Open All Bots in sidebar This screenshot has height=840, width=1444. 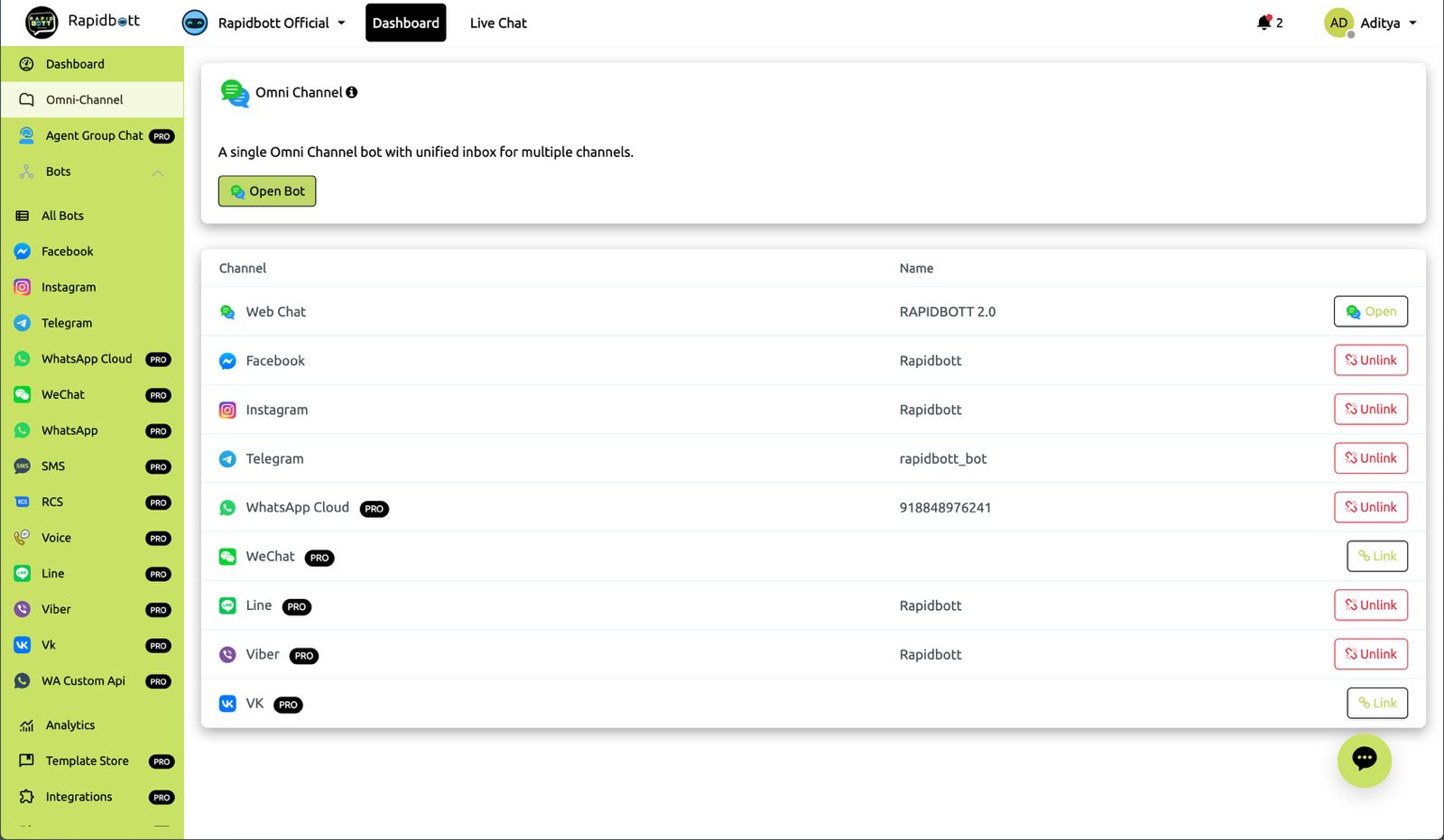(92, 216)
